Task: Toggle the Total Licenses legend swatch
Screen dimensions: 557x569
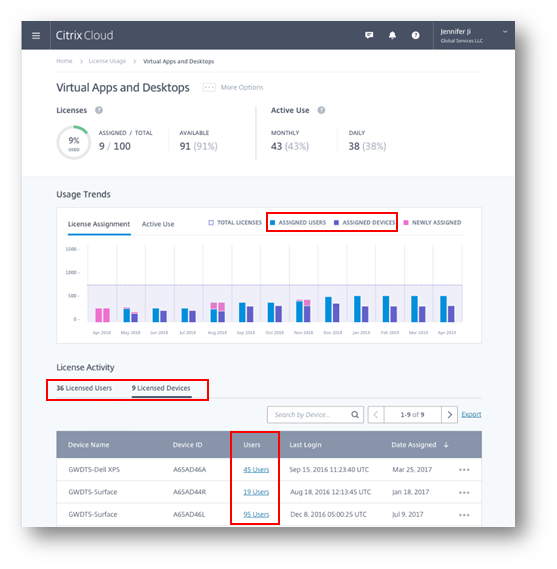Action: tap(211, 222)
